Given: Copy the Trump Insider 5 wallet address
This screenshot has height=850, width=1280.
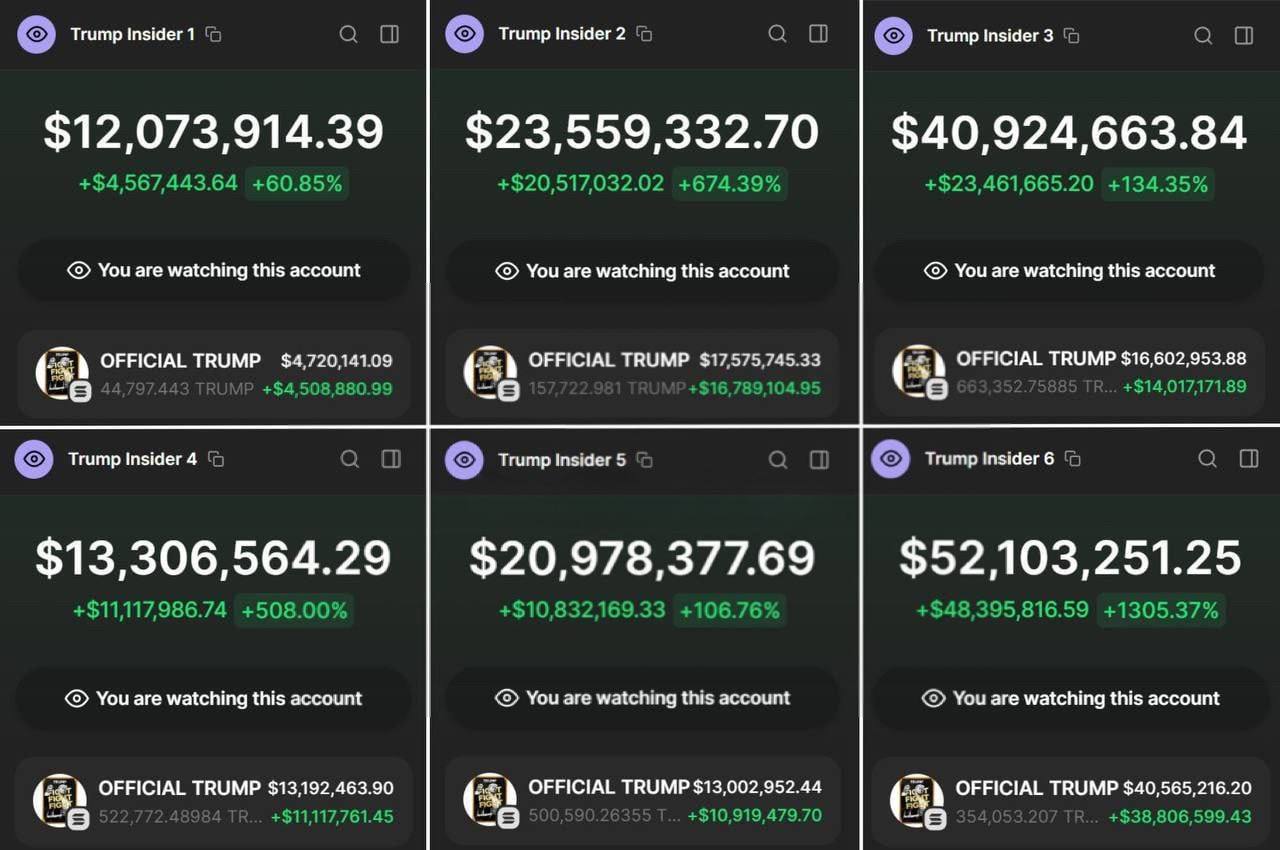Looking at the screenshot, I should point(644,460).
